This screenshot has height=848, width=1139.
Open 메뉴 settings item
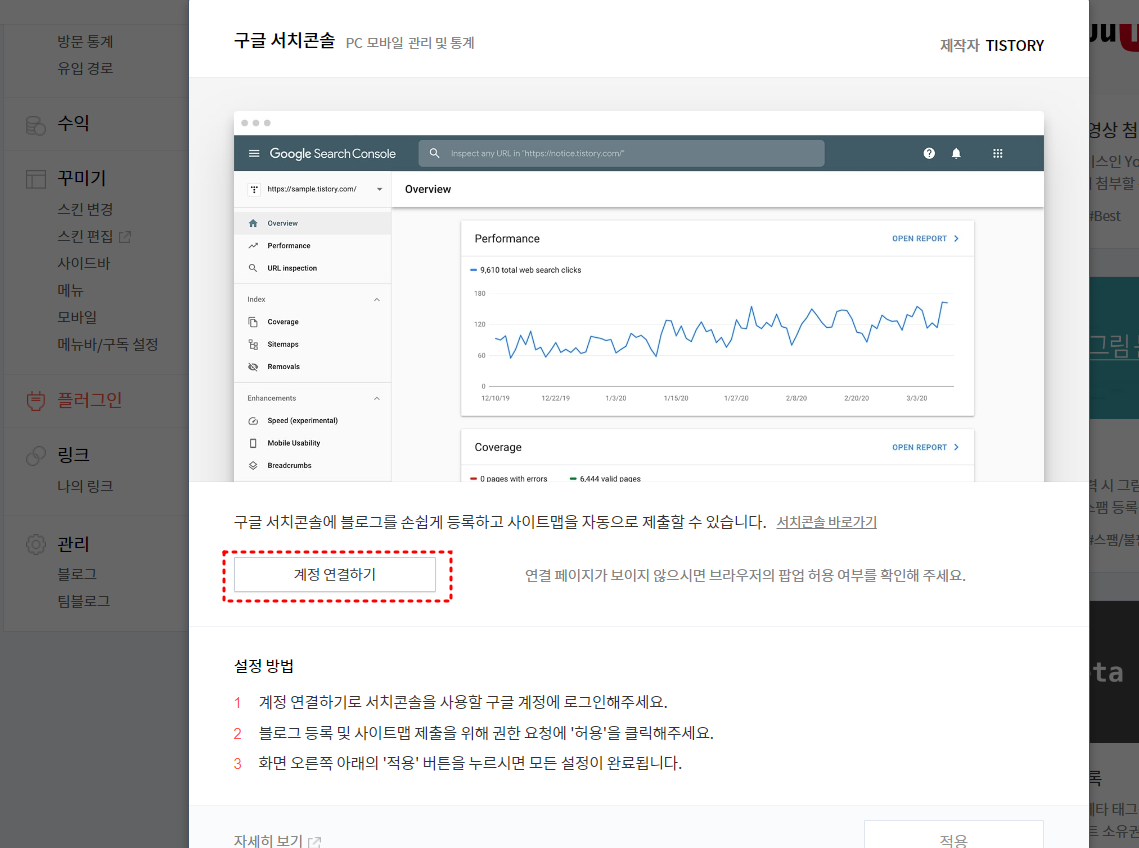tap(70, 290)
